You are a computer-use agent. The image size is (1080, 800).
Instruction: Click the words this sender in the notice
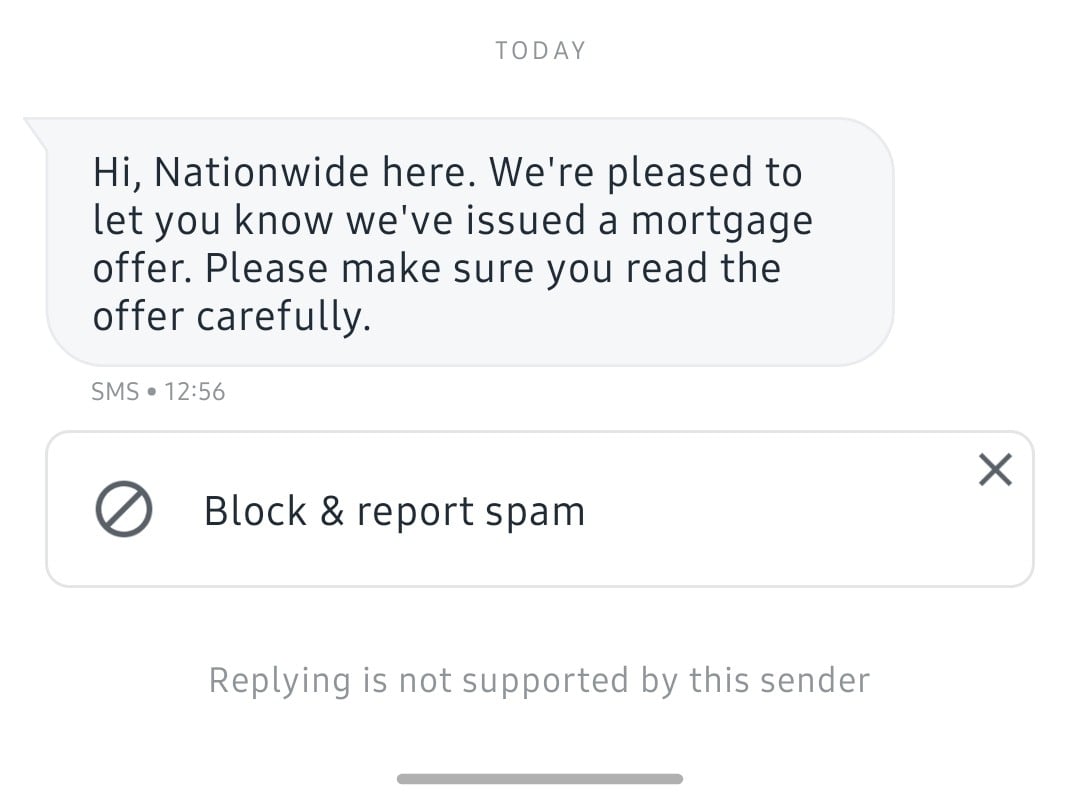point(779,680)
